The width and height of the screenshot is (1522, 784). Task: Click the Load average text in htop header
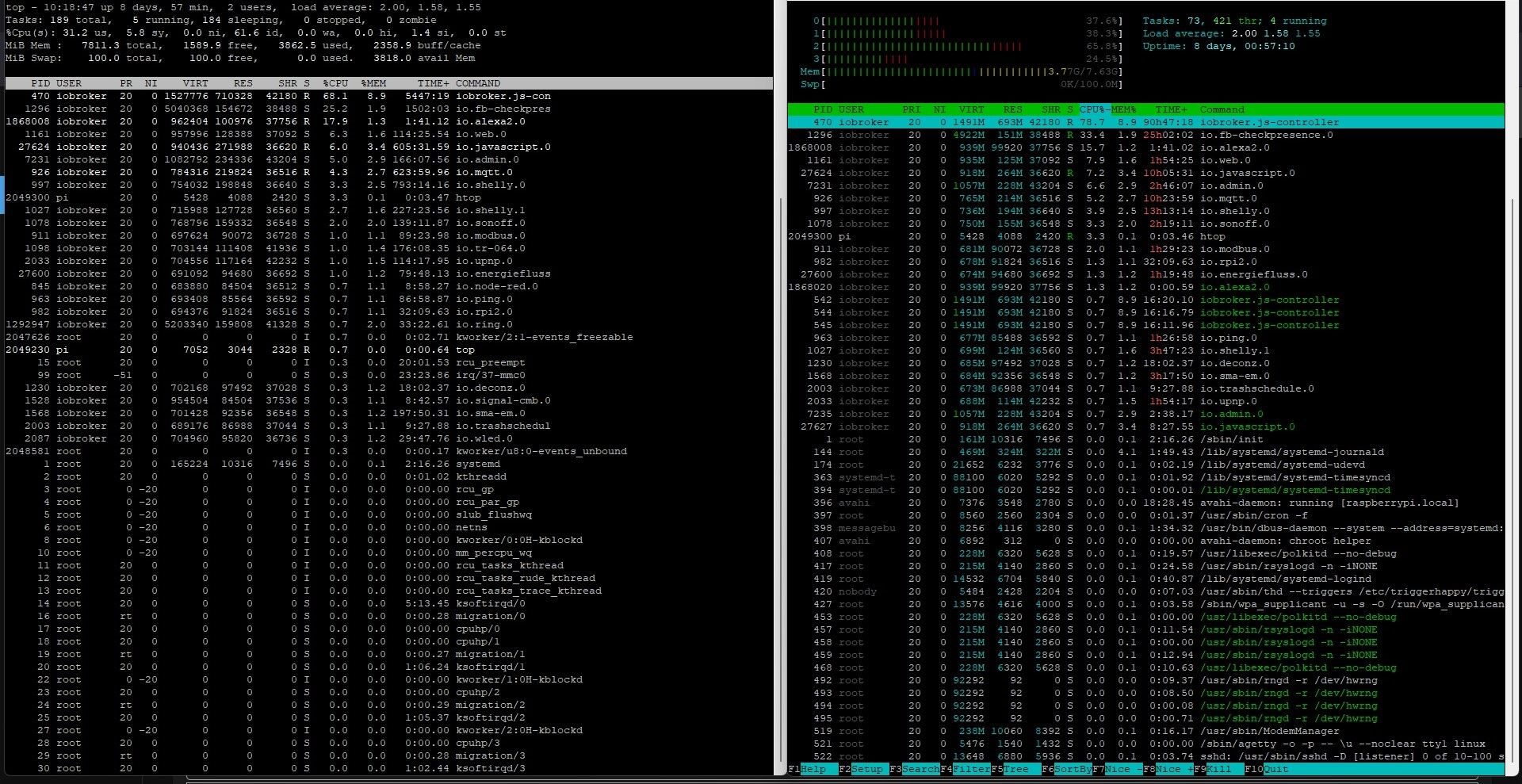1231,33
